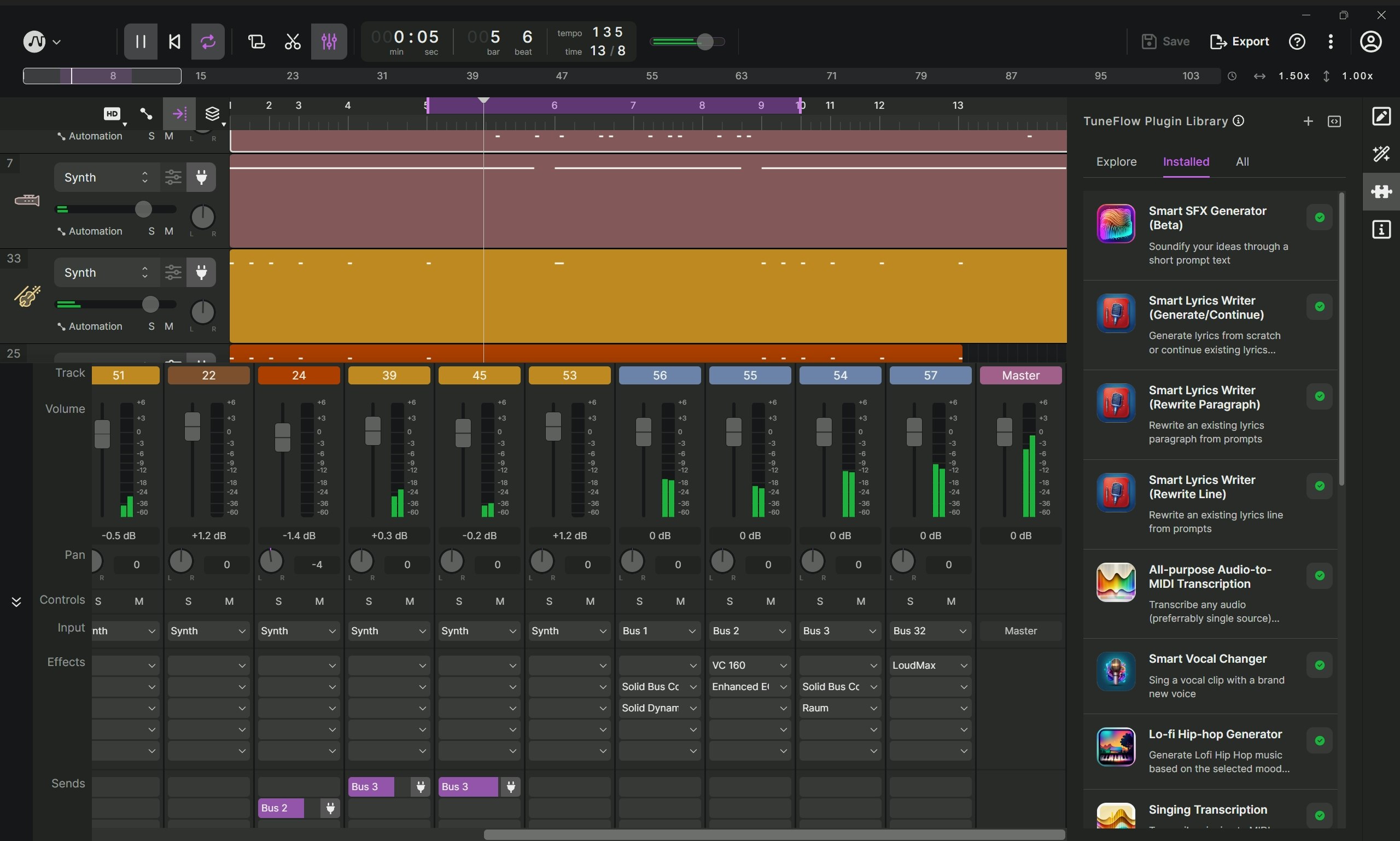Open track 33 plugin plug icon
Viewport: 1400px width, 841px height.
(x=201, y=273)
